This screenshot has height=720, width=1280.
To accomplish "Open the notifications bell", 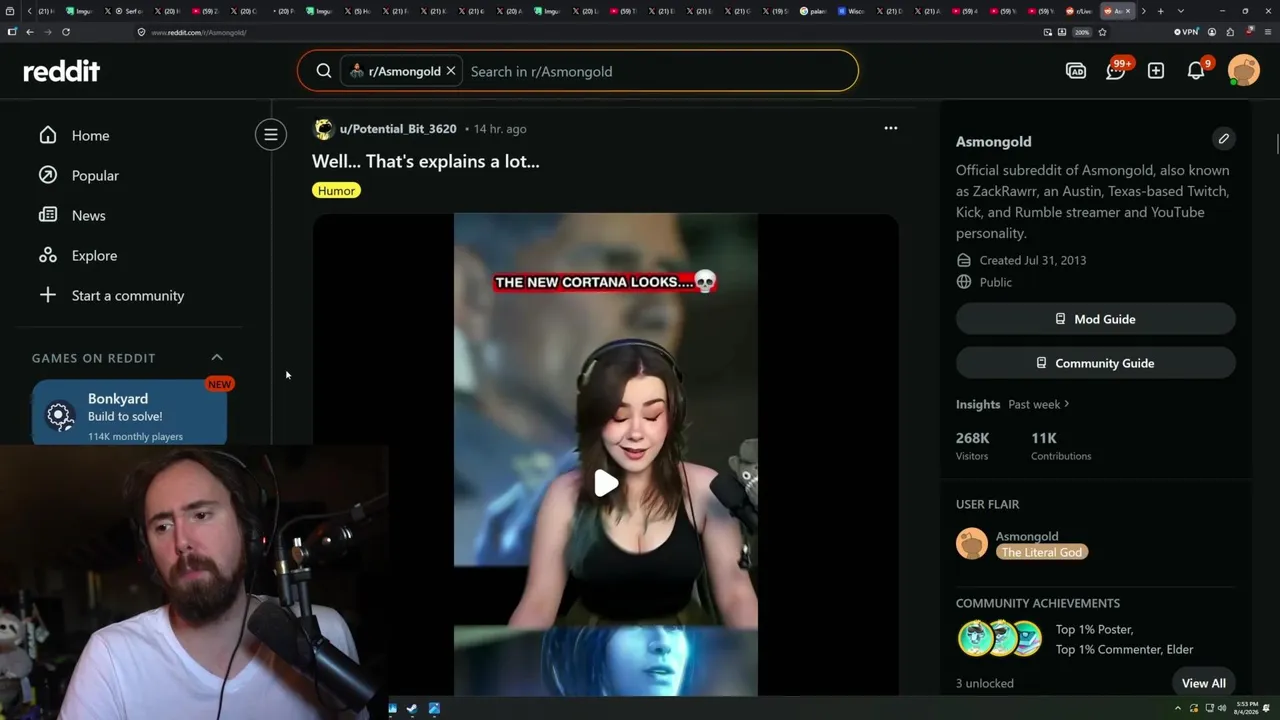I will tap(1196, 71).
